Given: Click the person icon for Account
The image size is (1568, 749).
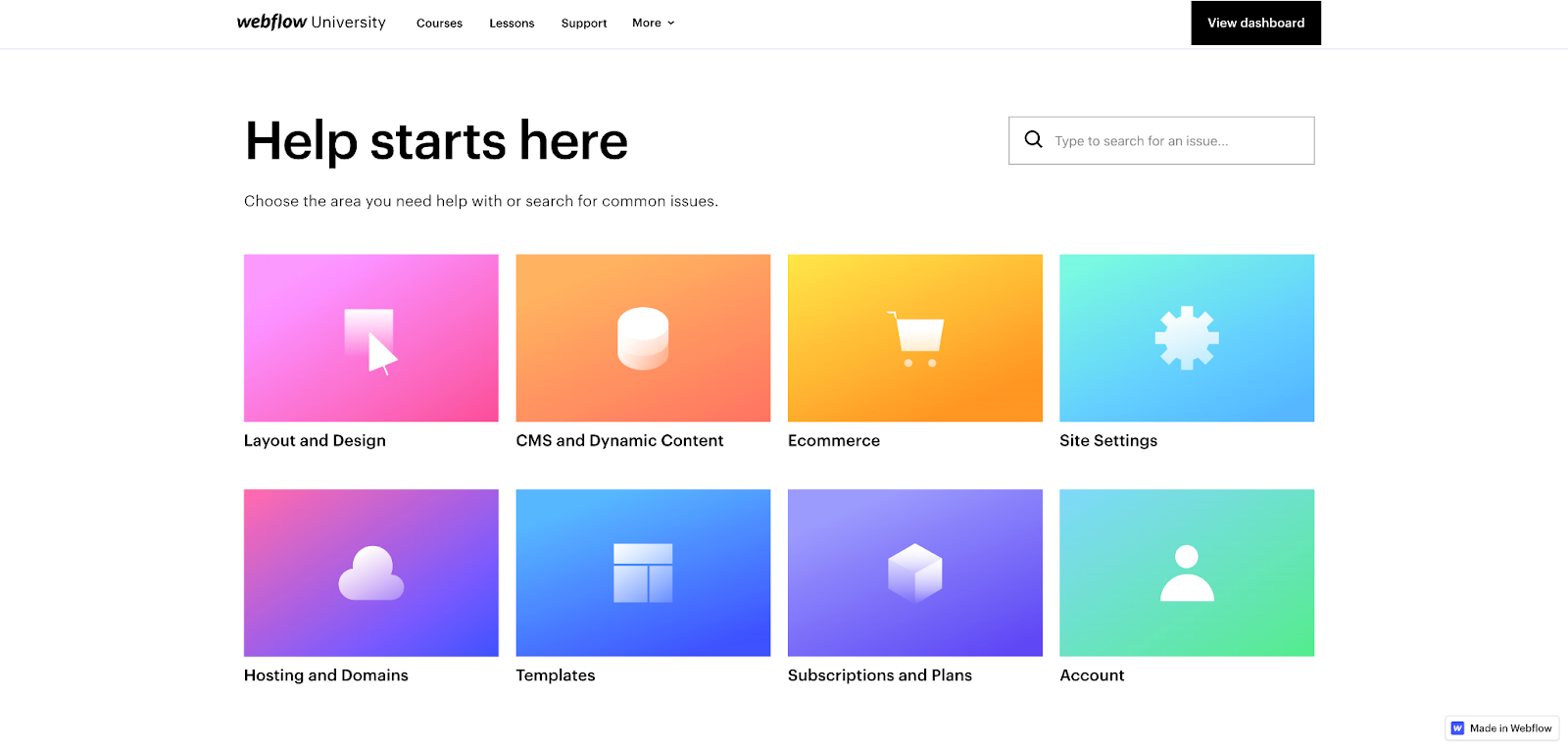Looking at the screenshot, I should (1187, 573).
